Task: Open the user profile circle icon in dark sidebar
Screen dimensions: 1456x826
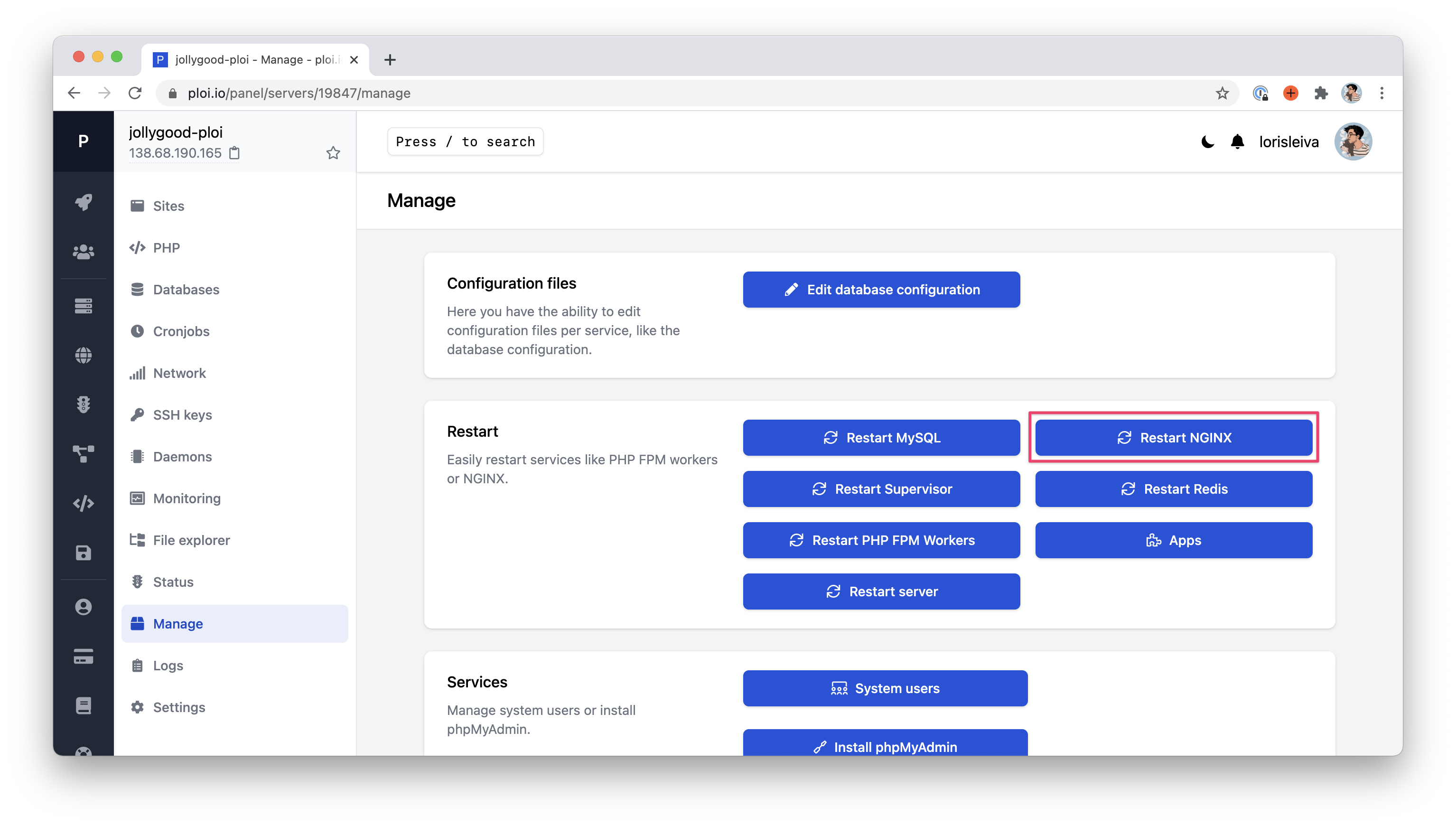Action: [84, 607]
